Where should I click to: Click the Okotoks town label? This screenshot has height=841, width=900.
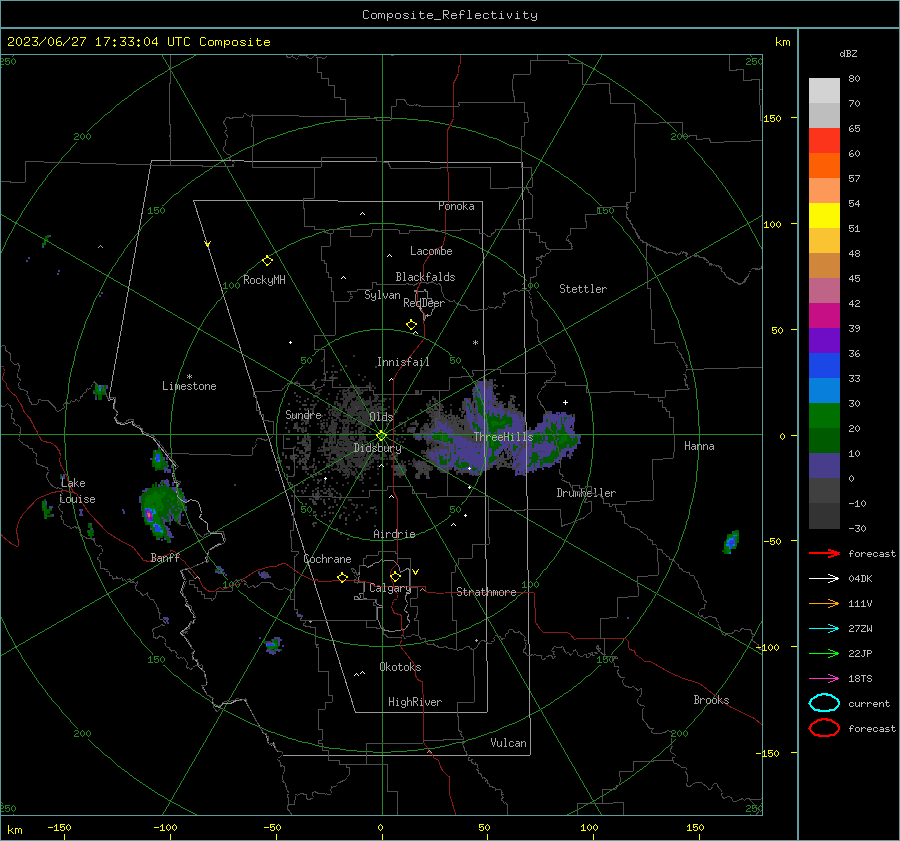pos(400,667)
